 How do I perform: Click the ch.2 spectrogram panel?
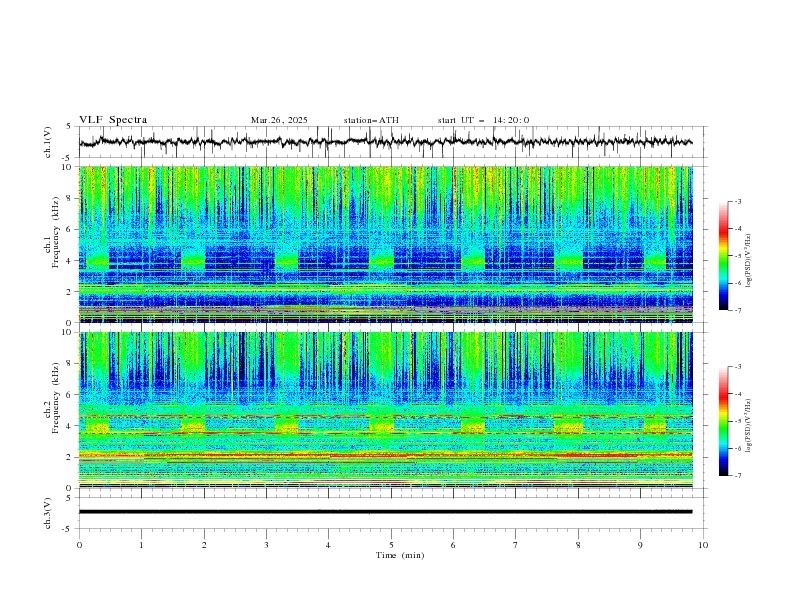386,410
